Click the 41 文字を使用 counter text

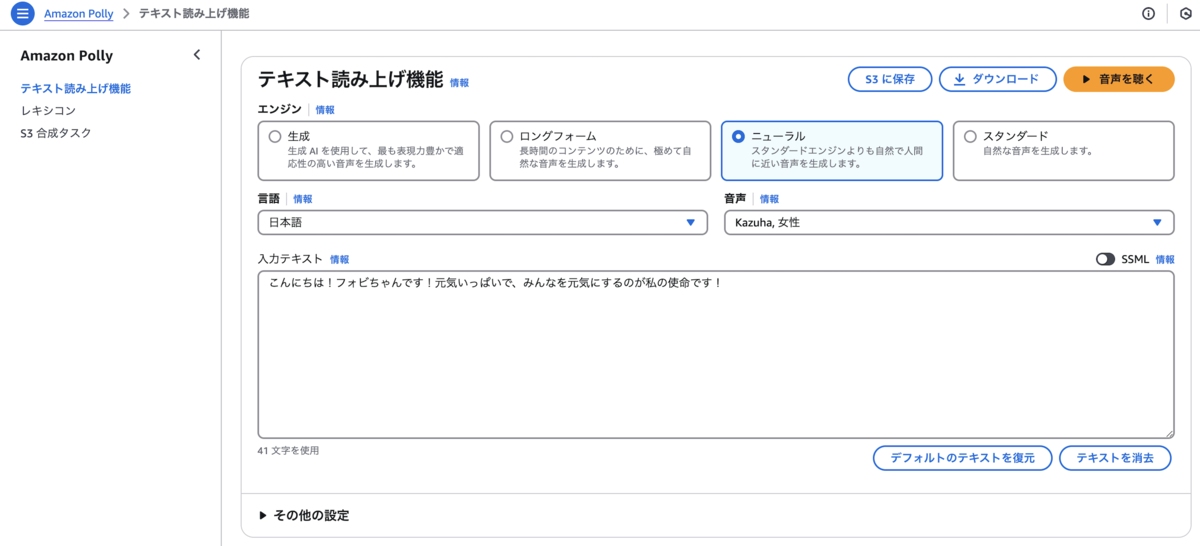click(288, 451)
